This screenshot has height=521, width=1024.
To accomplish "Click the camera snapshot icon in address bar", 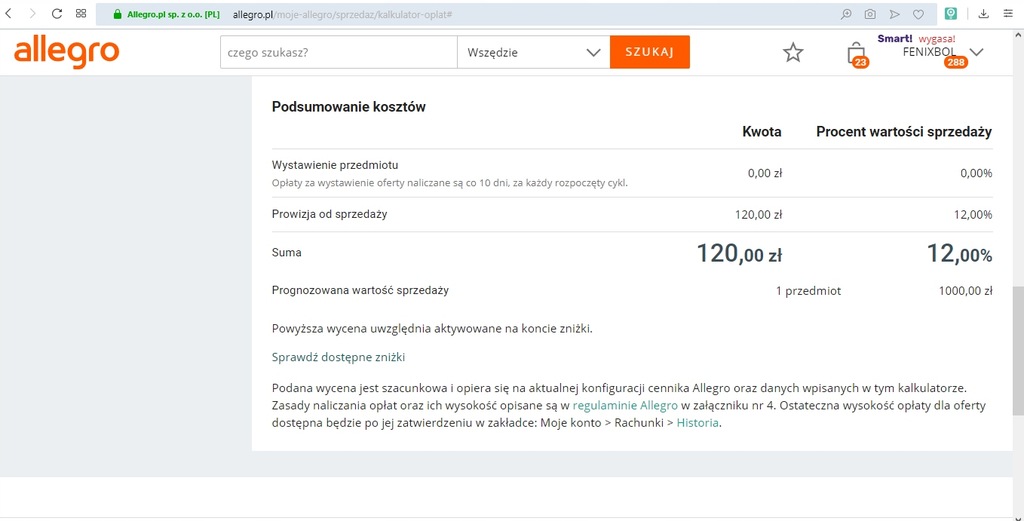I will click(x=870, y=14).
